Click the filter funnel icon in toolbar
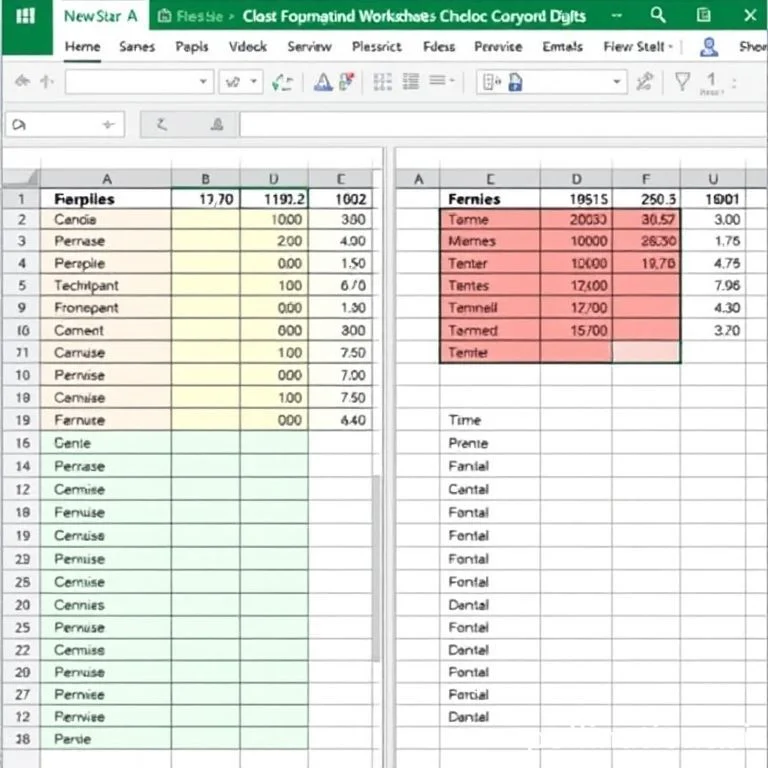The height and width of the screenshot is (768, 768). pos(682,82)
